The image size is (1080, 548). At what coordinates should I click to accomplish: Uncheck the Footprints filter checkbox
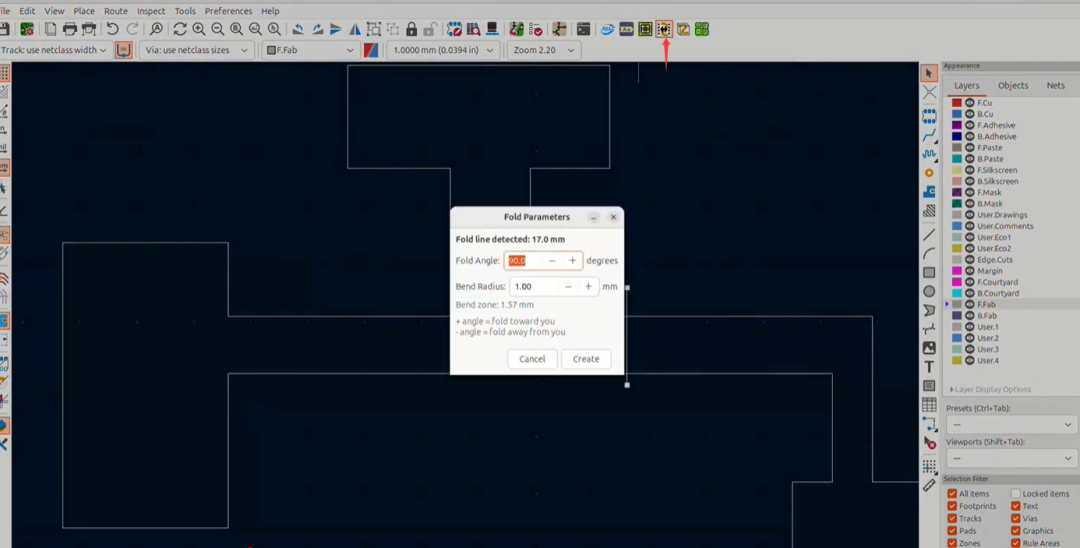952,506
